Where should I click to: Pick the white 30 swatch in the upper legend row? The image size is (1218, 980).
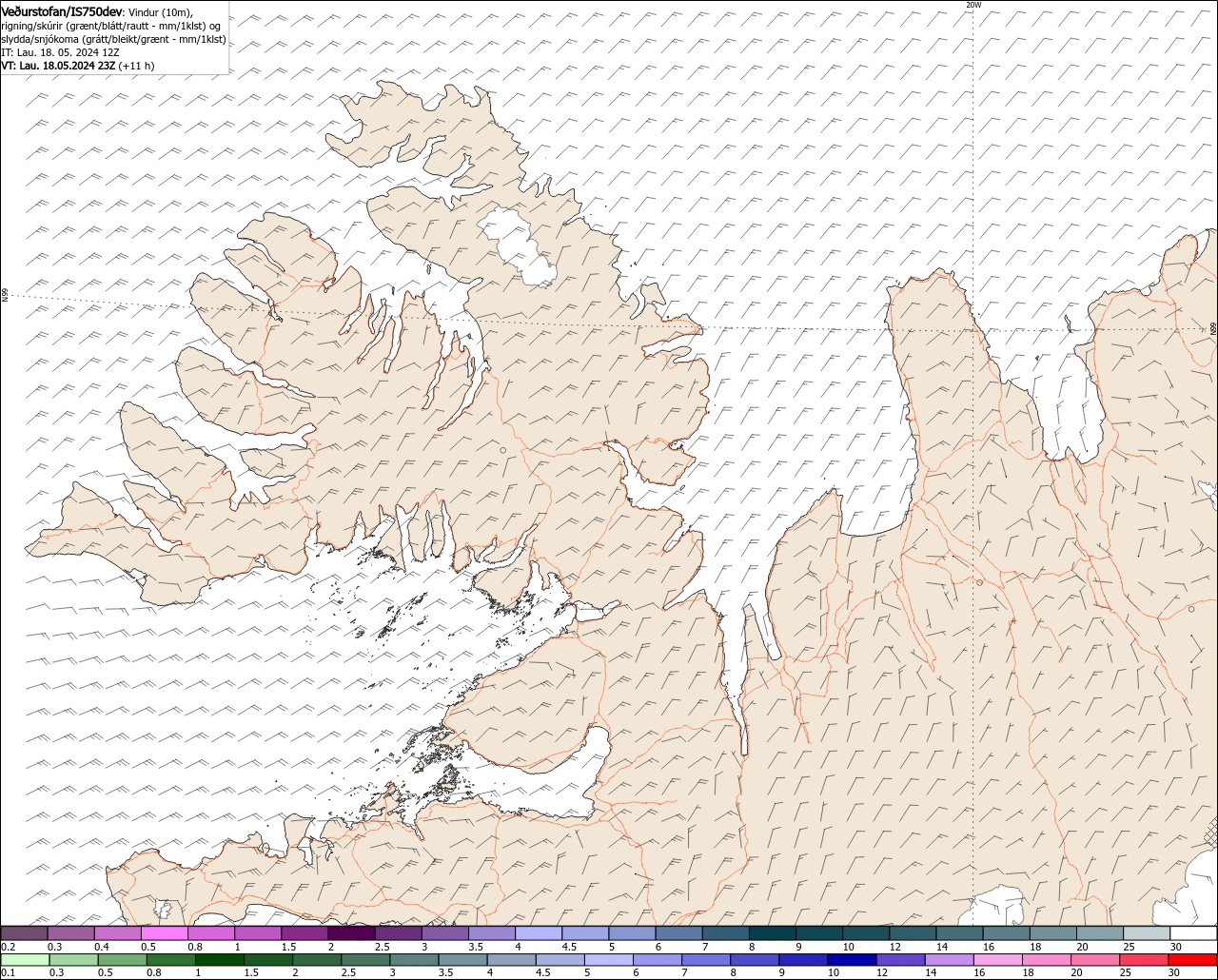point(1194,933)
